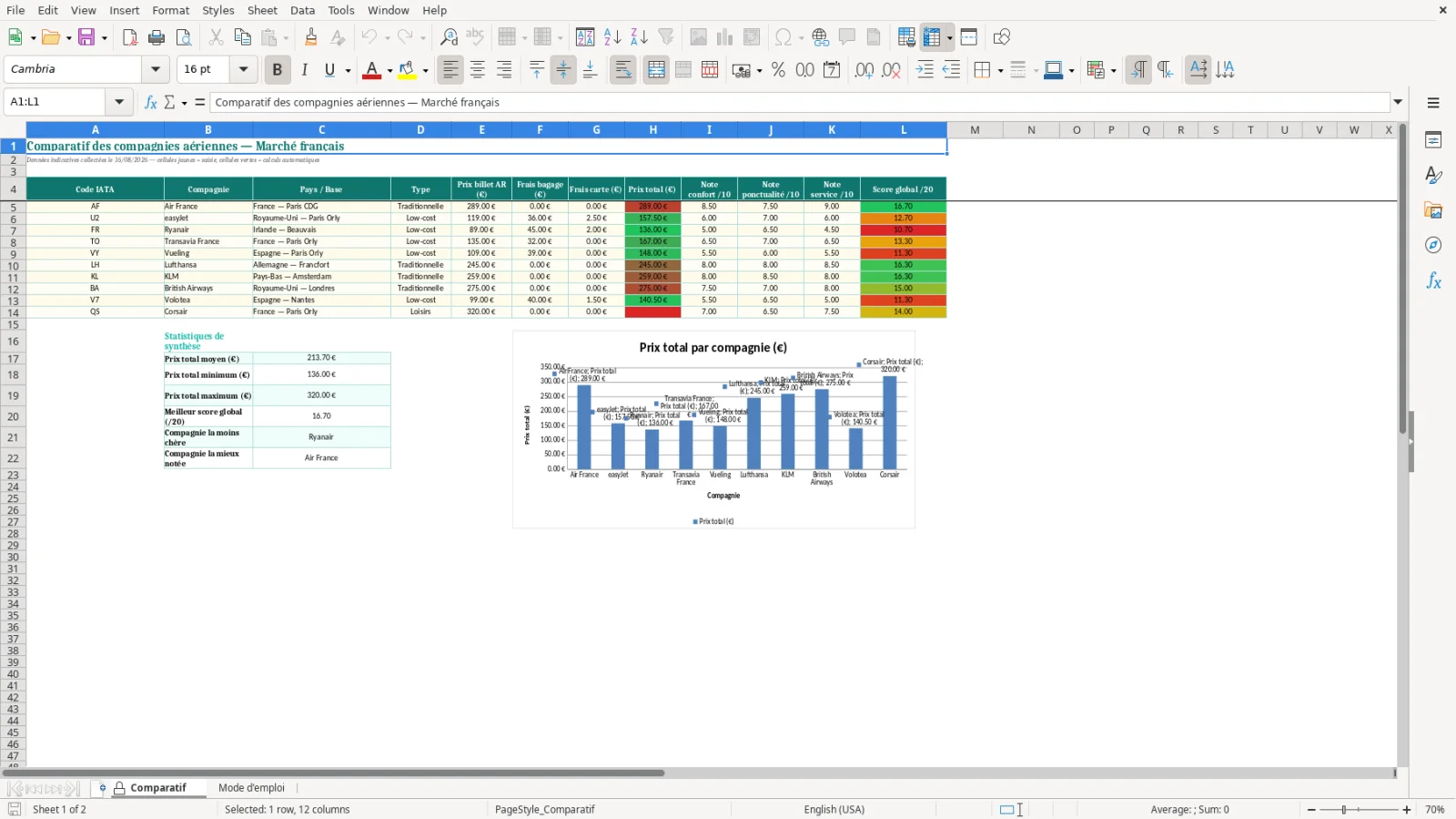Click the Sum sigma button
Screen dimensions: 1456x819
point(169,102)
